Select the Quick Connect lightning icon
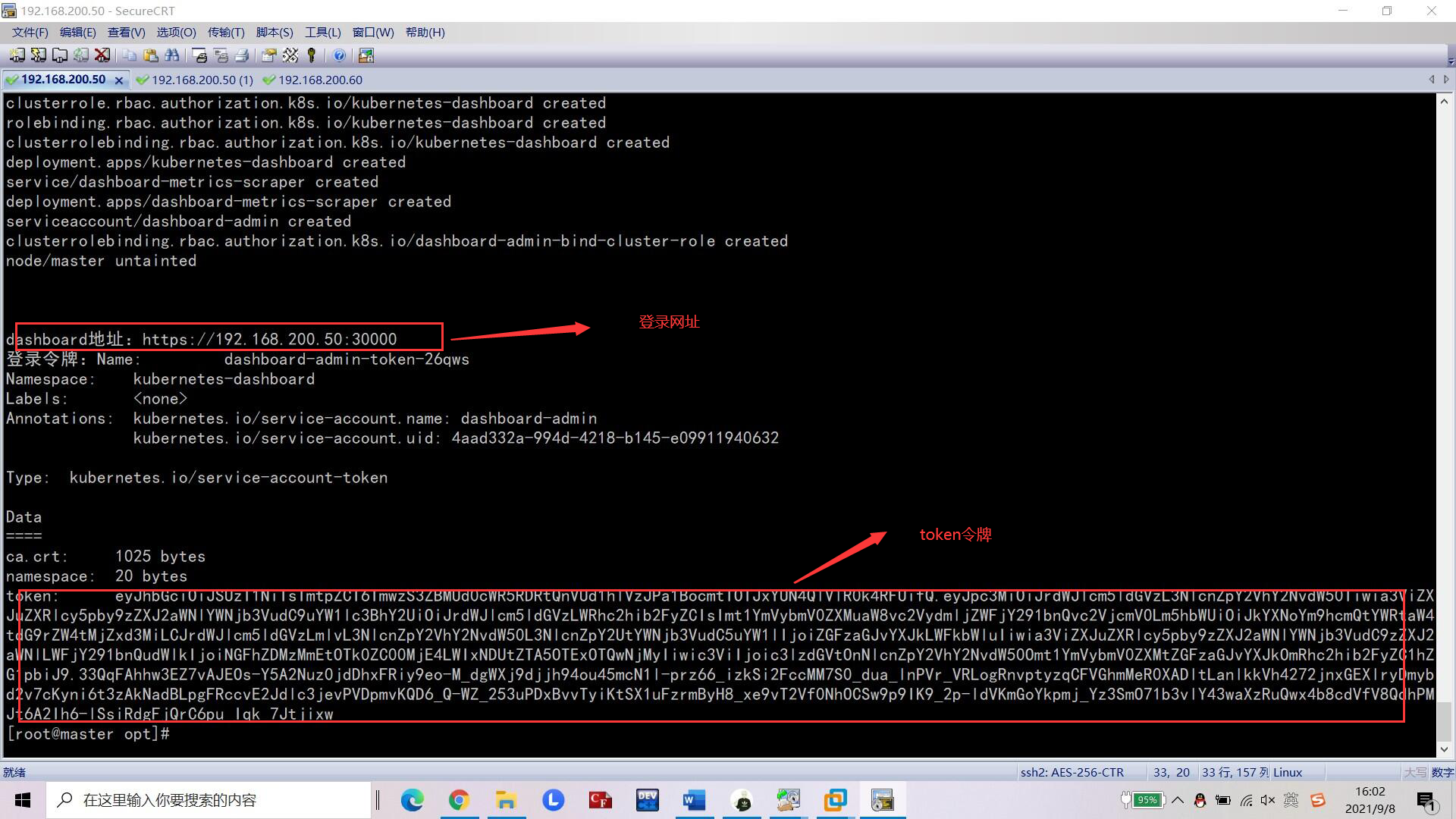Screen dimensions: 1456x819 click(38, 55)
